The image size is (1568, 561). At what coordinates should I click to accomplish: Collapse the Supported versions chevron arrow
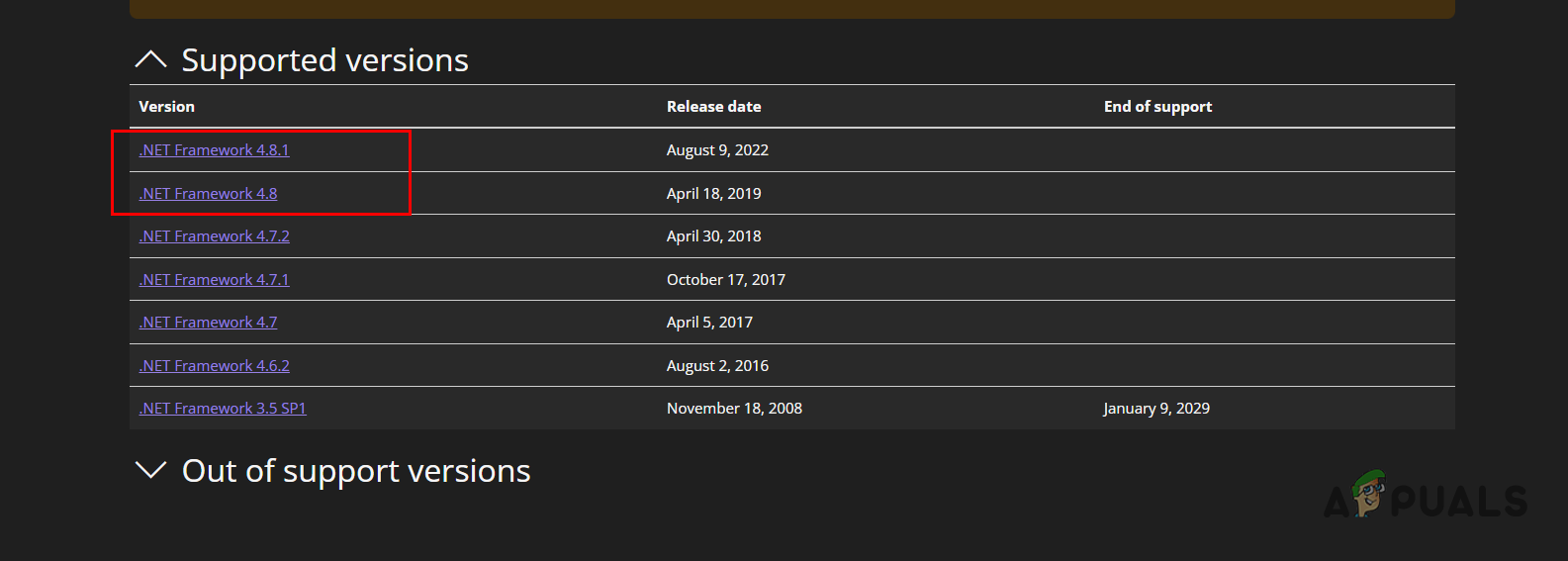click(x=150, y=60)
